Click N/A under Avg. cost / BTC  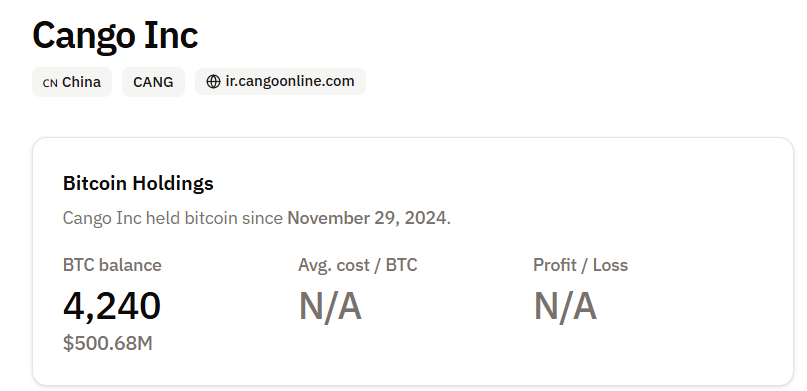(x=330, y=306)
